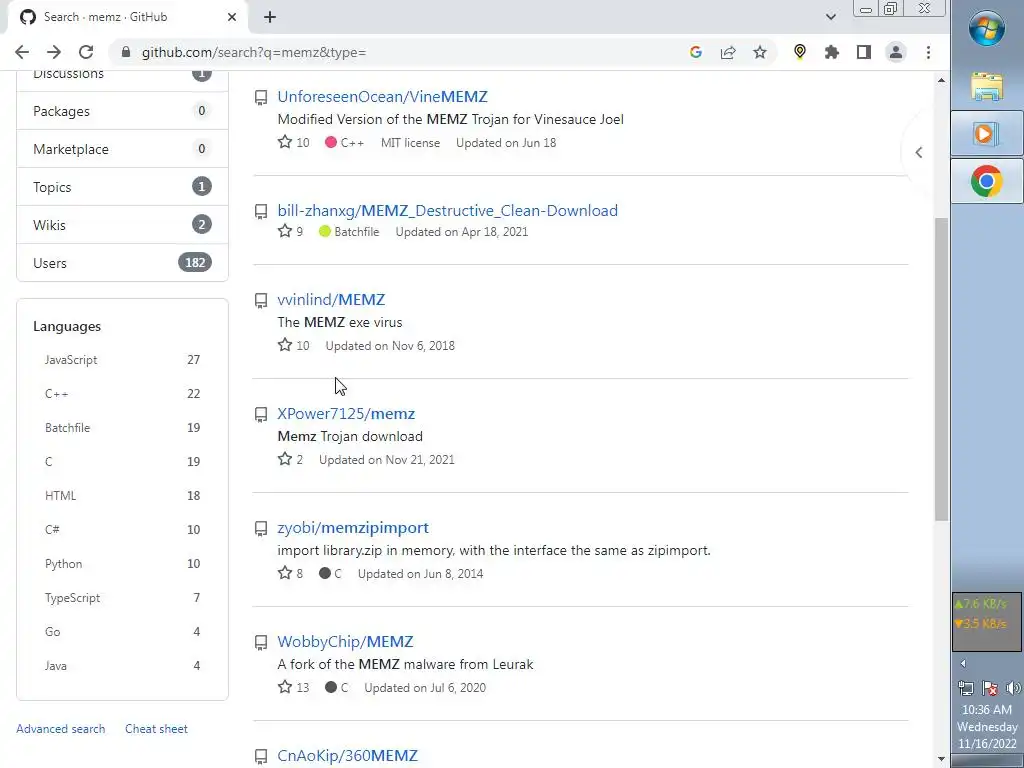Open Chrome's three-dot menu
The image size is (1024, 768).
[928, 52]
